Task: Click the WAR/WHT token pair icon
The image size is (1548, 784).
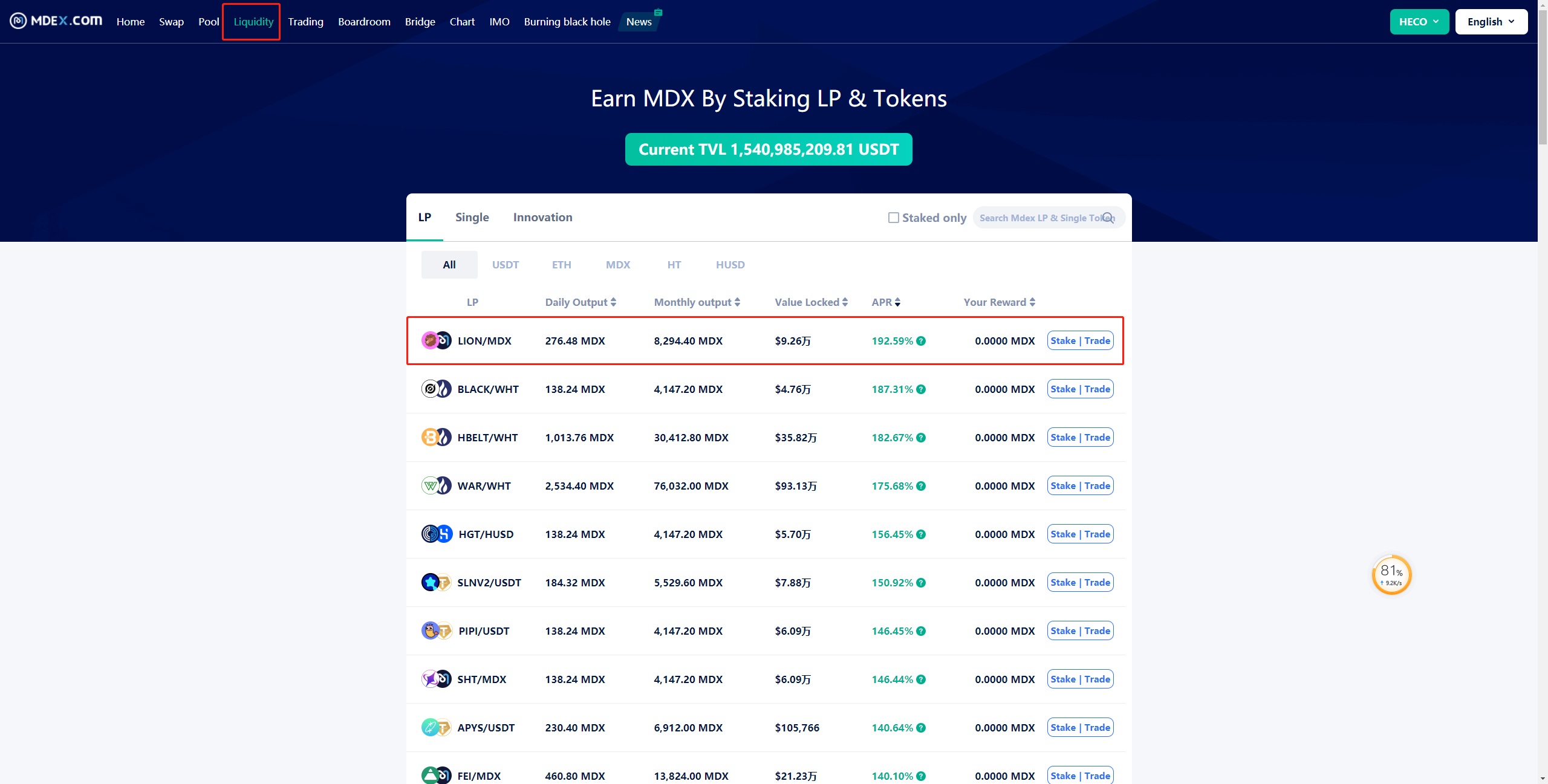Action: (x=437, y=485)
